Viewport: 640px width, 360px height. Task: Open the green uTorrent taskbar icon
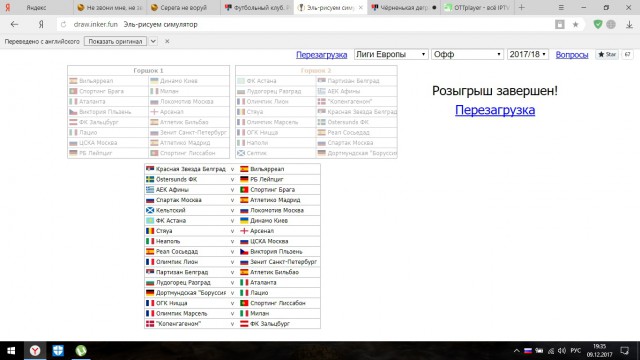click(81, 351)
